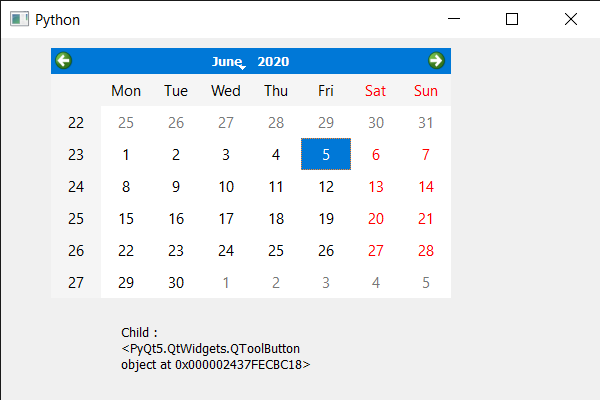Click the 2020 year field
Screen dimensions: 600x400
coord(273,62)
